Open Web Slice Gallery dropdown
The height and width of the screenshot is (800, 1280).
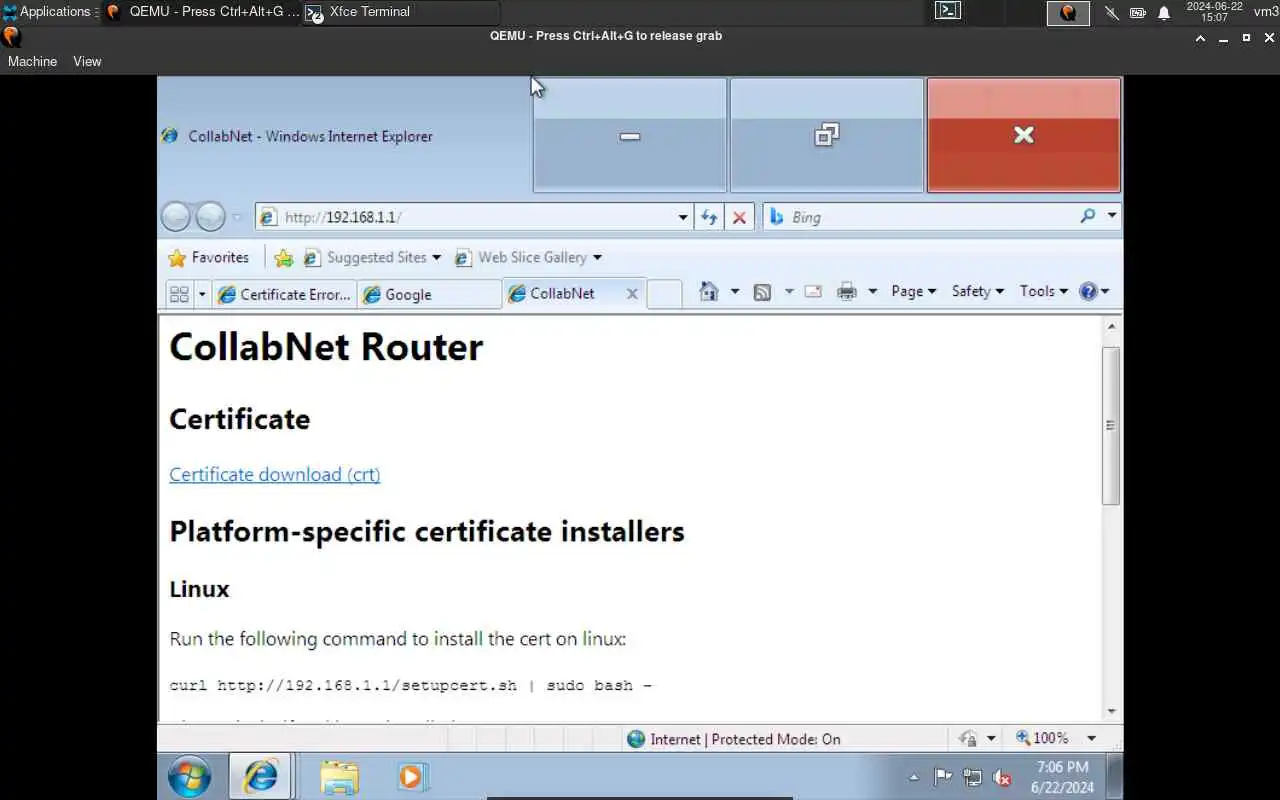(x=528, y=257)
